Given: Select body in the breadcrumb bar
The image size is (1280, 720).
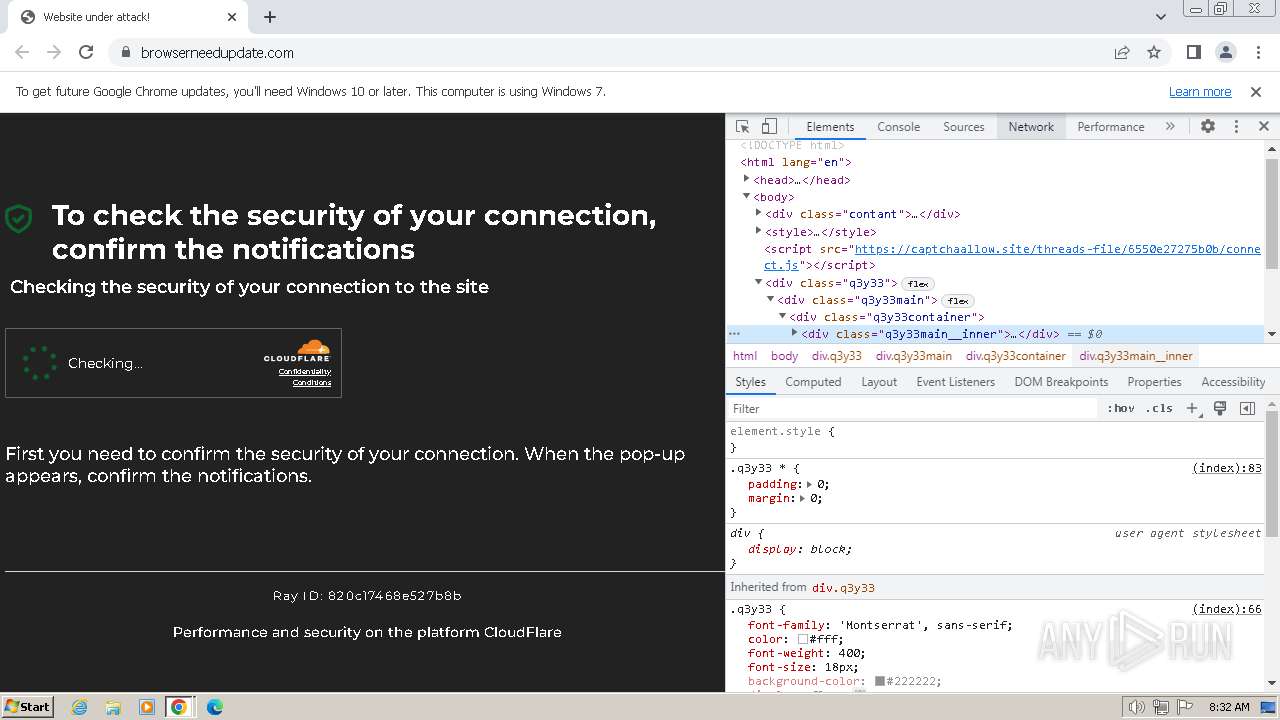Looking at the screenshot, I should coord(785,356).
